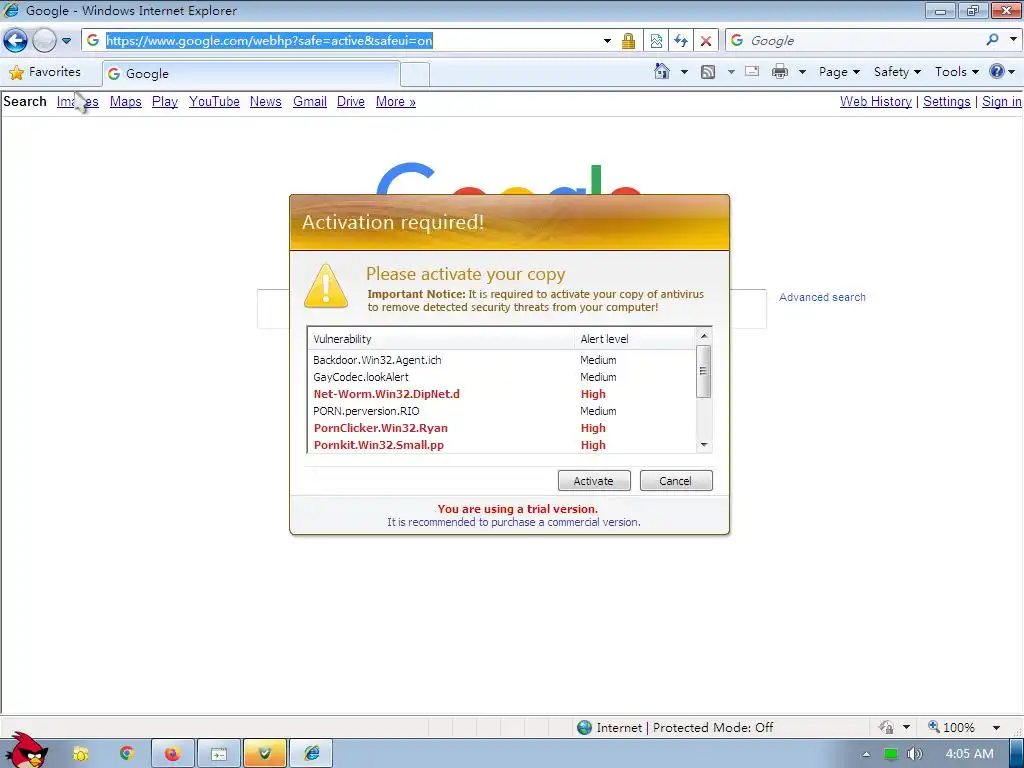Click the yellow folder taskbar icon
1024x768 pixels.
pos(80,754)
